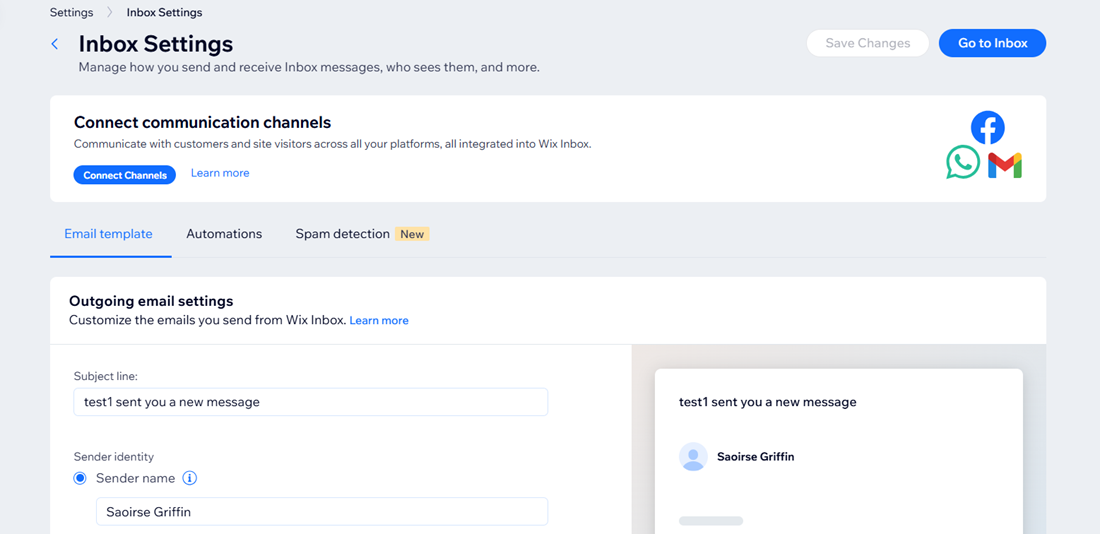
Task: Click the Facebook channel icon
Action: tap(987, 128)
